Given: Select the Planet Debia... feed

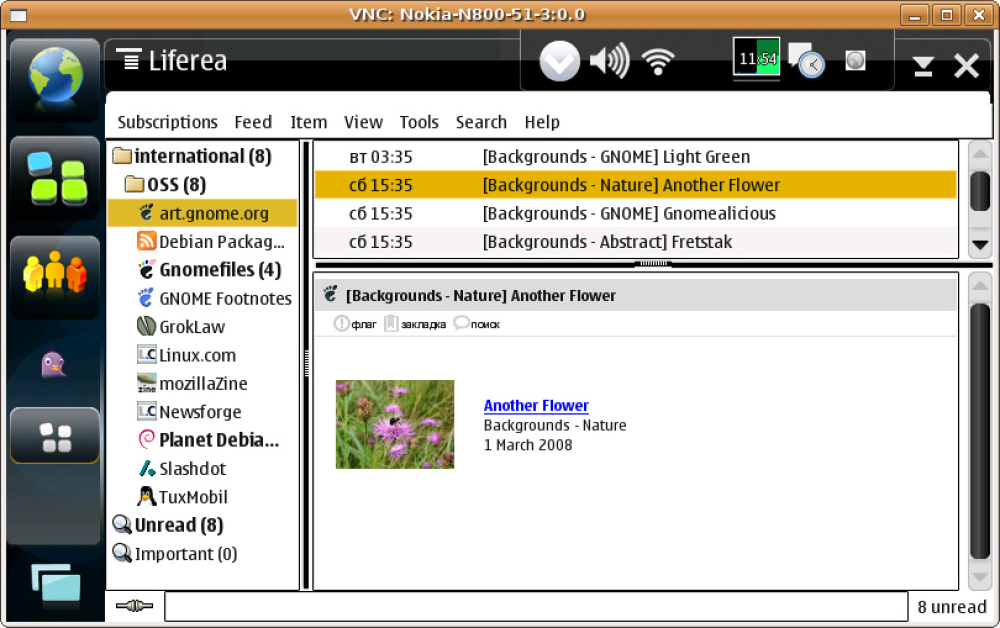Looking at the screenshot, I should coord(203,440).
